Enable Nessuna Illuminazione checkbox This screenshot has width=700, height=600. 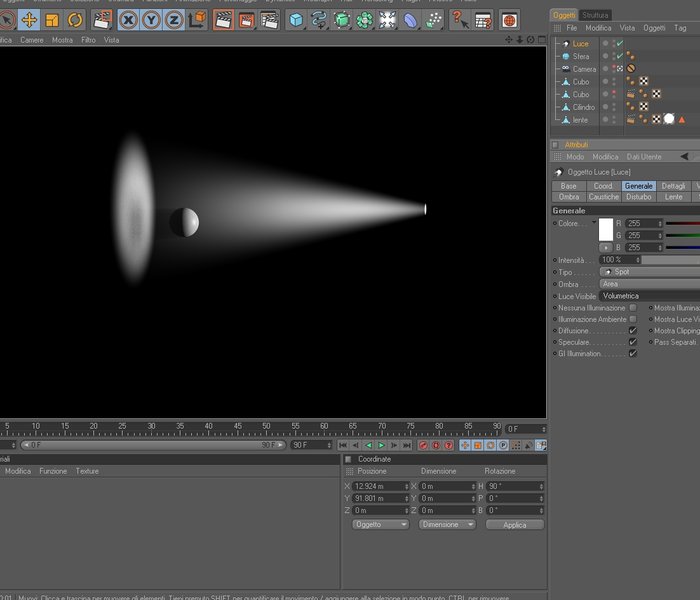click(633, 308)
